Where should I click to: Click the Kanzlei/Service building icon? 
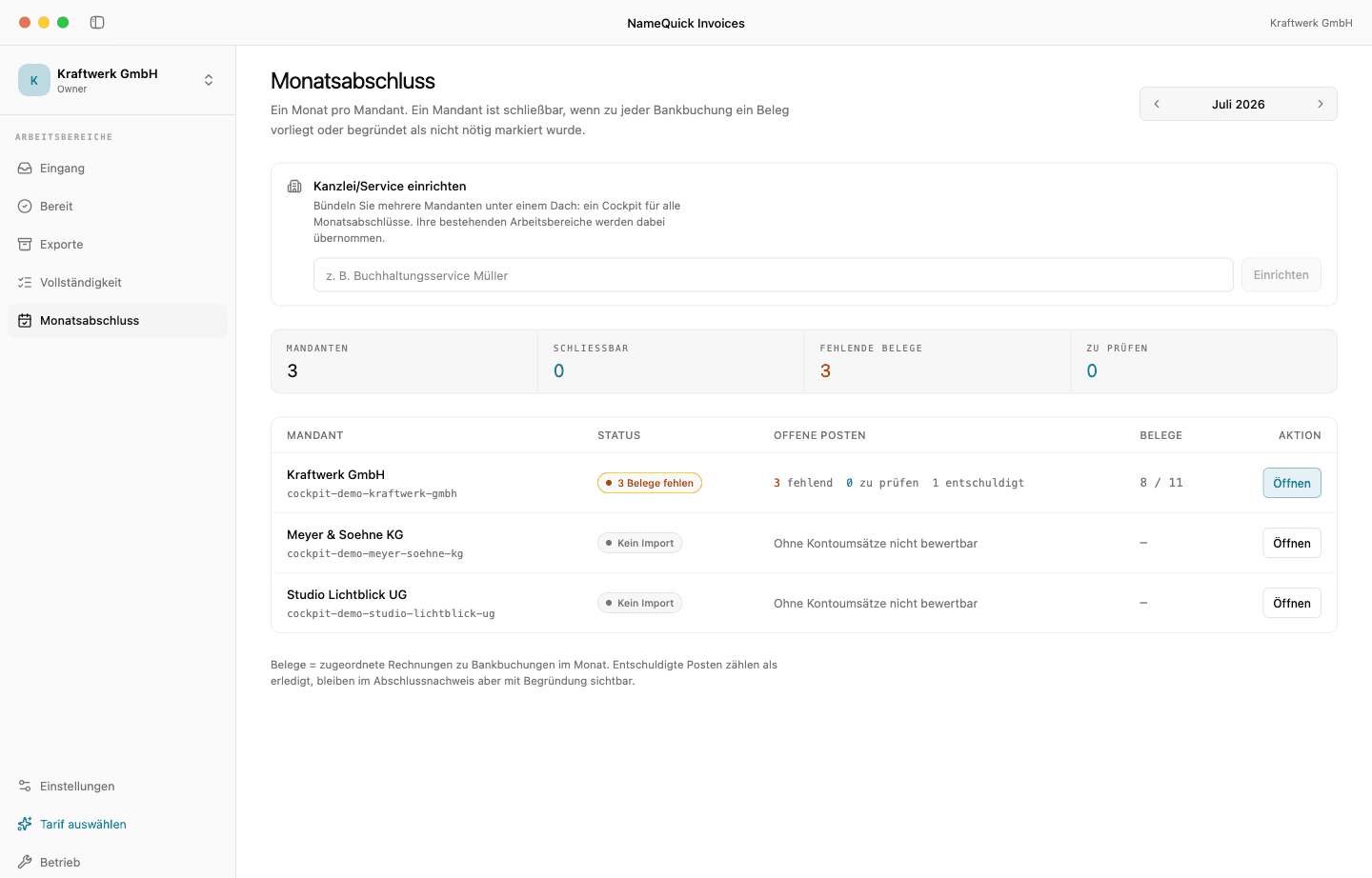pos(294,187)
